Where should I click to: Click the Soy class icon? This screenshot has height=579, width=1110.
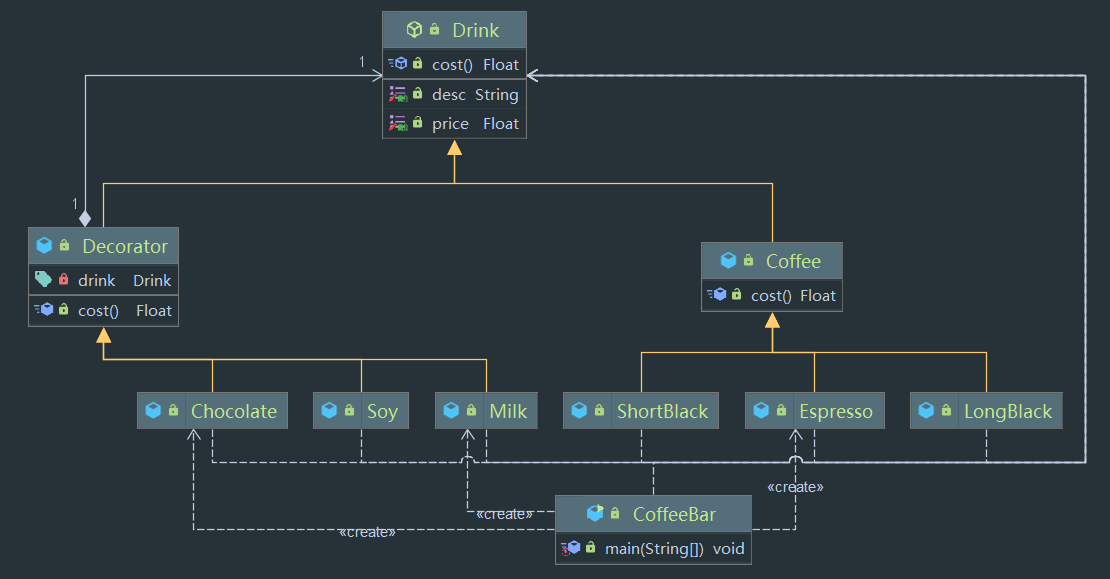[329, 410]
